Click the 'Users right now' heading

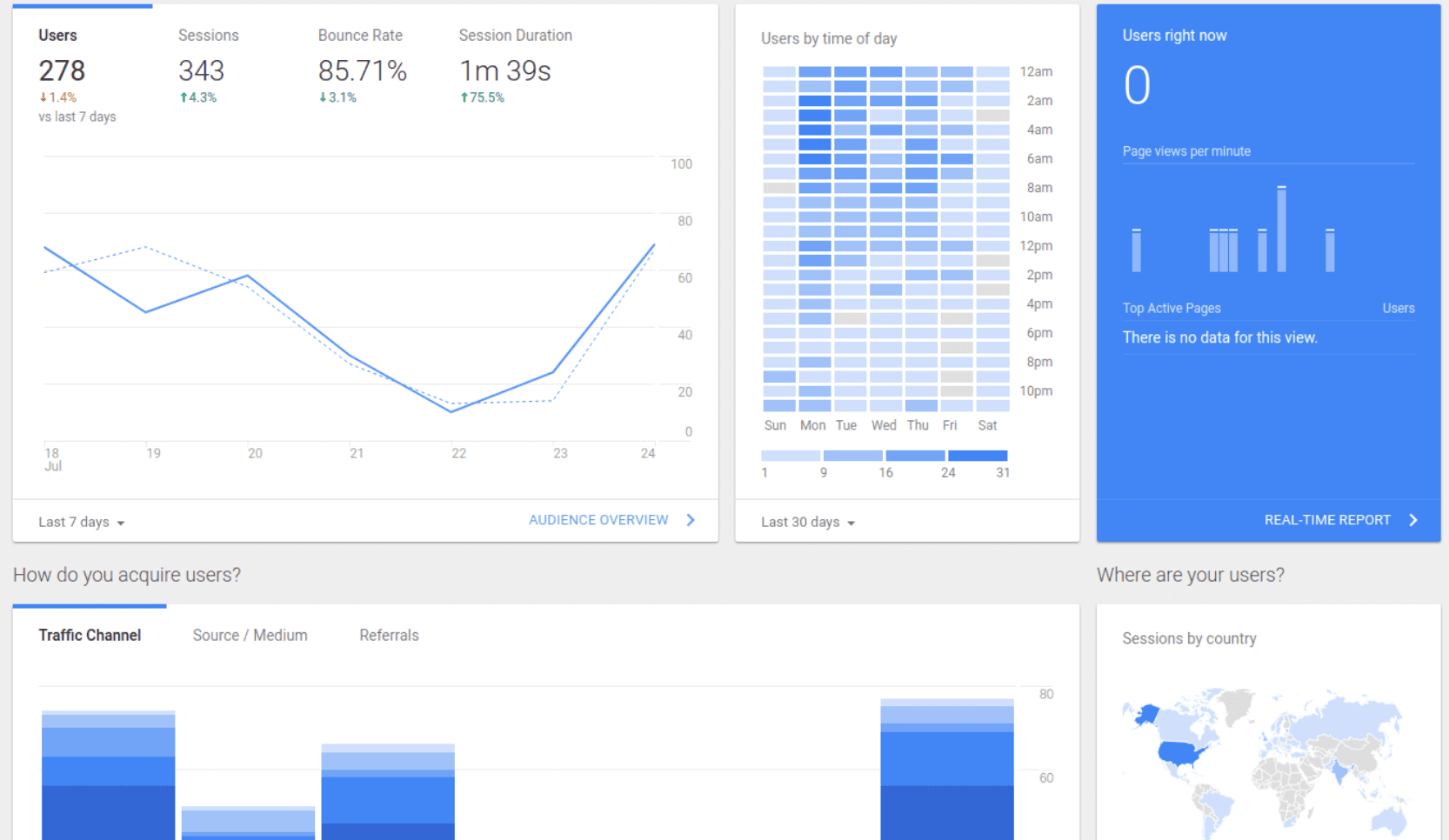(1174, 36)
